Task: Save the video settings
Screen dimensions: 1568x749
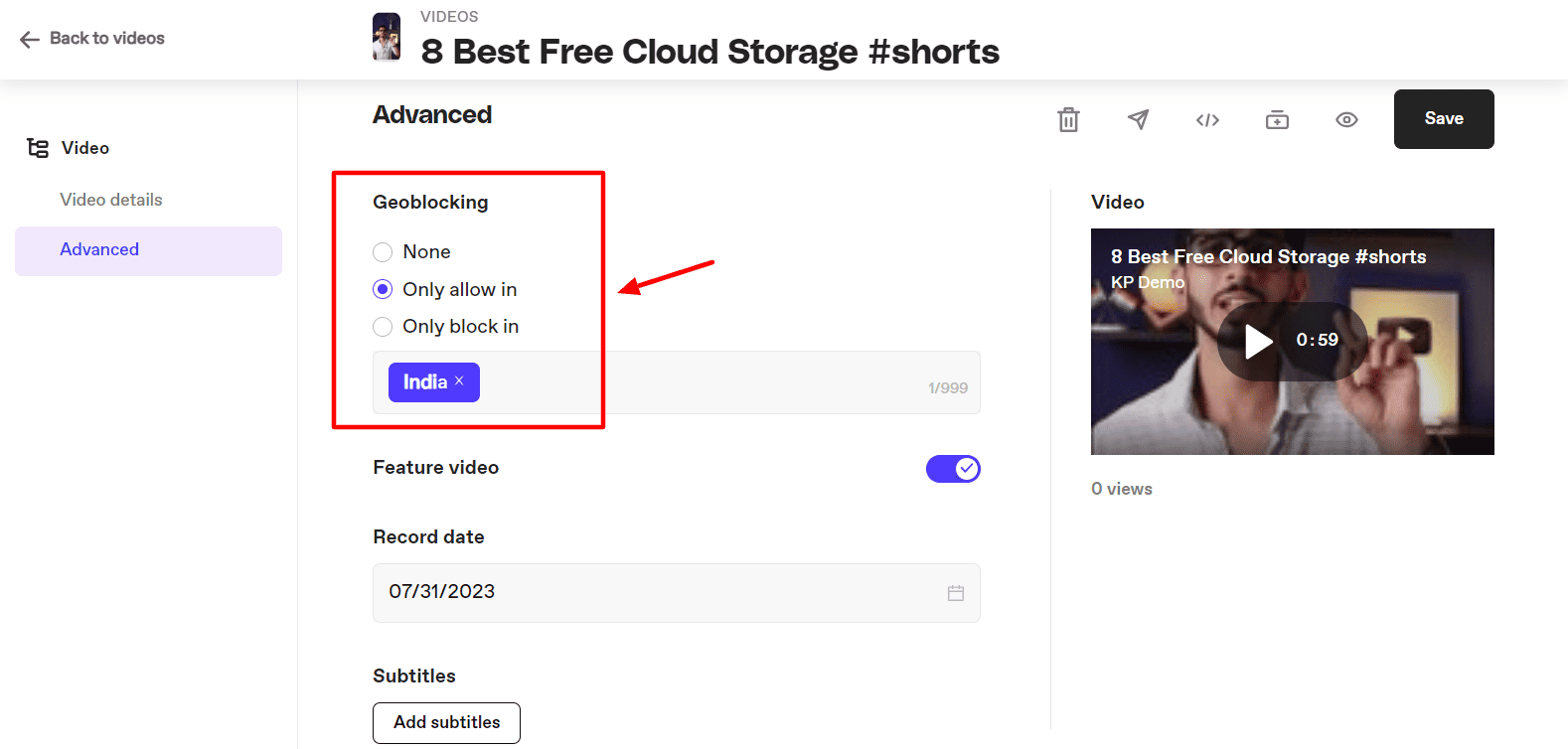Action: pos(1443,119)
